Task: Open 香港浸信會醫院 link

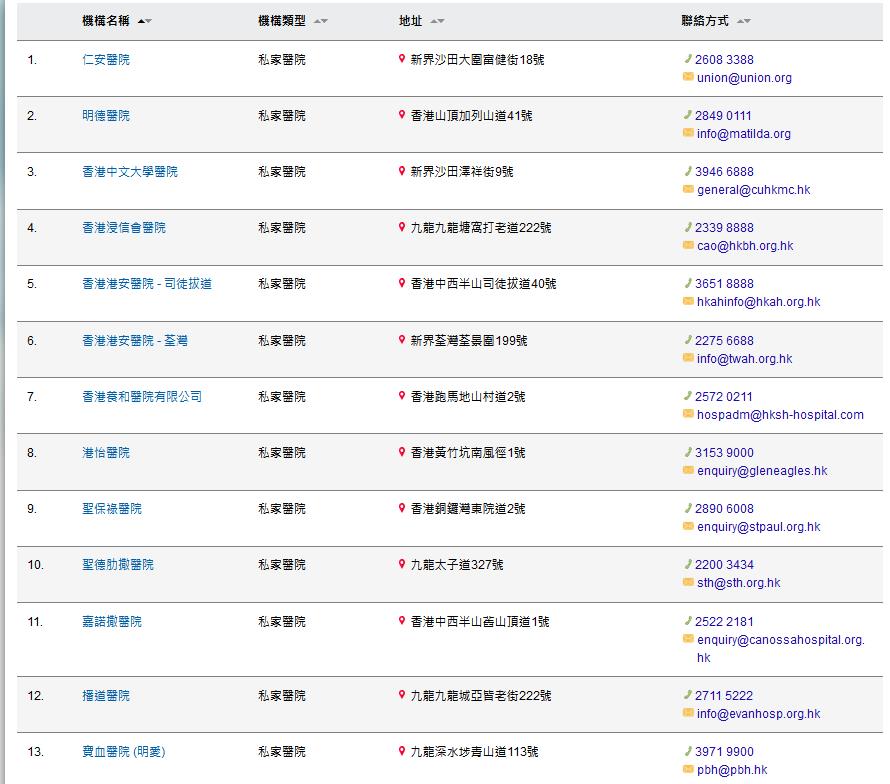Action: coord(124,228)
